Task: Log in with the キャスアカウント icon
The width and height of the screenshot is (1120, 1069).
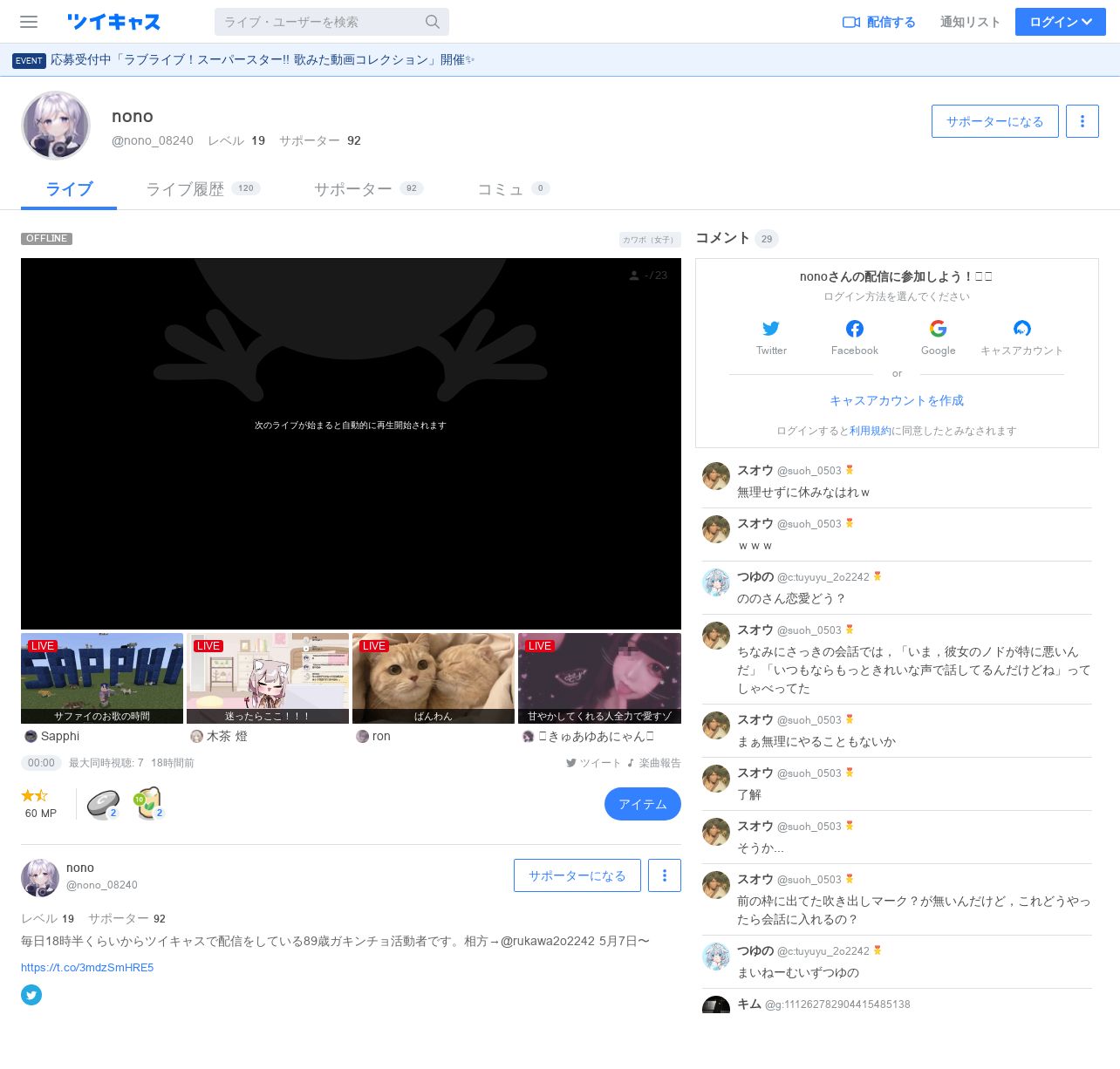Action: click(x=1022, y=329)
